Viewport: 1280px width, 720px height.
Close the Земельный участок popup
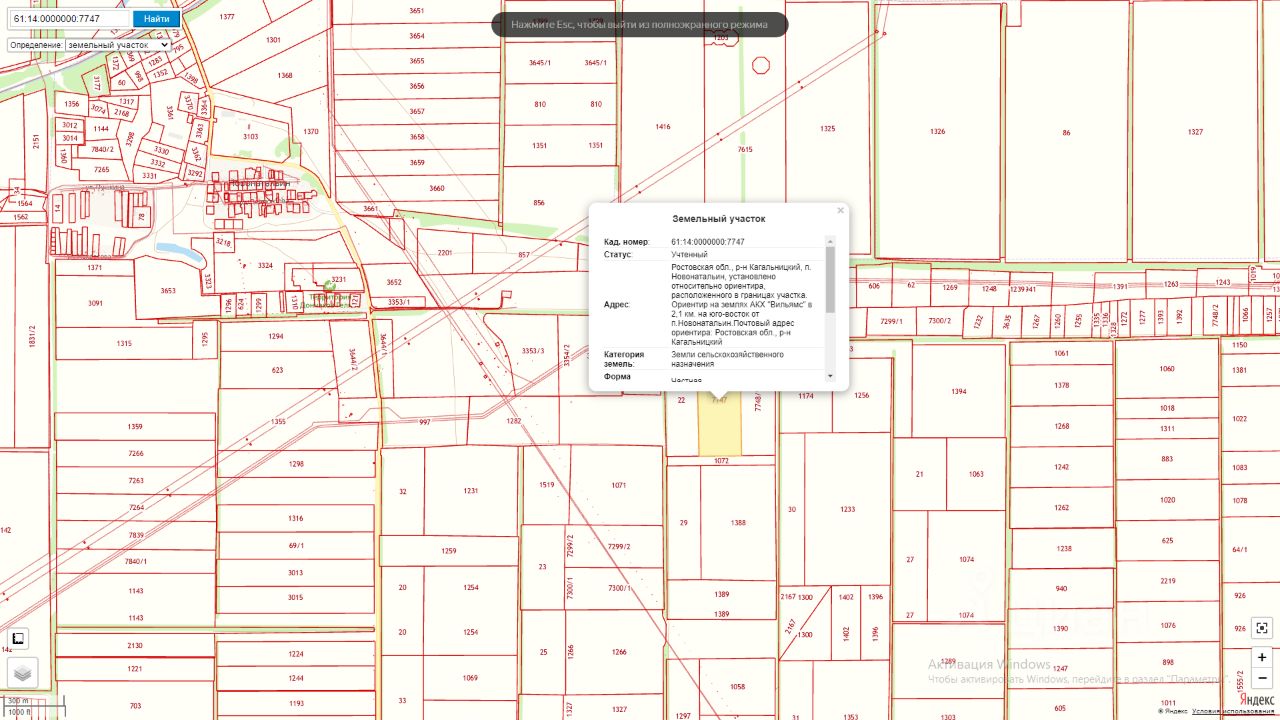pos(841,210)
